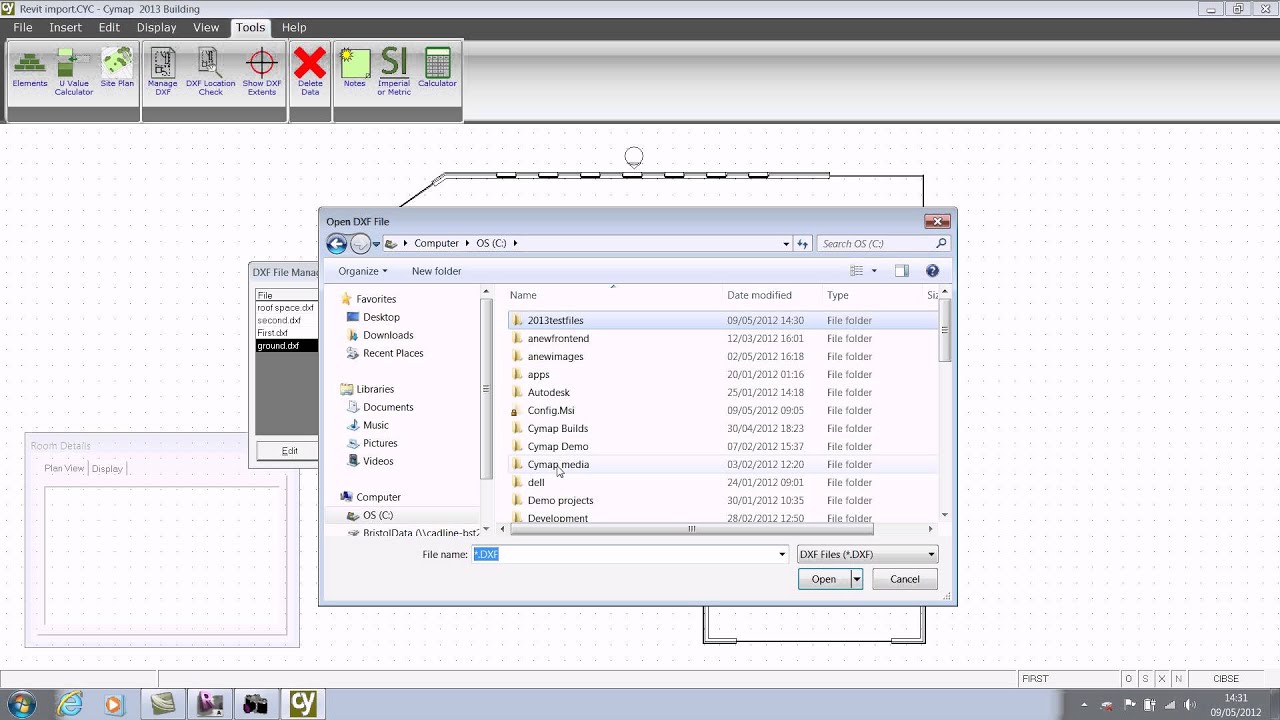Screen dimensions: 1280x720
Task: Open the Calculator tool
Action: coord(437,68)
